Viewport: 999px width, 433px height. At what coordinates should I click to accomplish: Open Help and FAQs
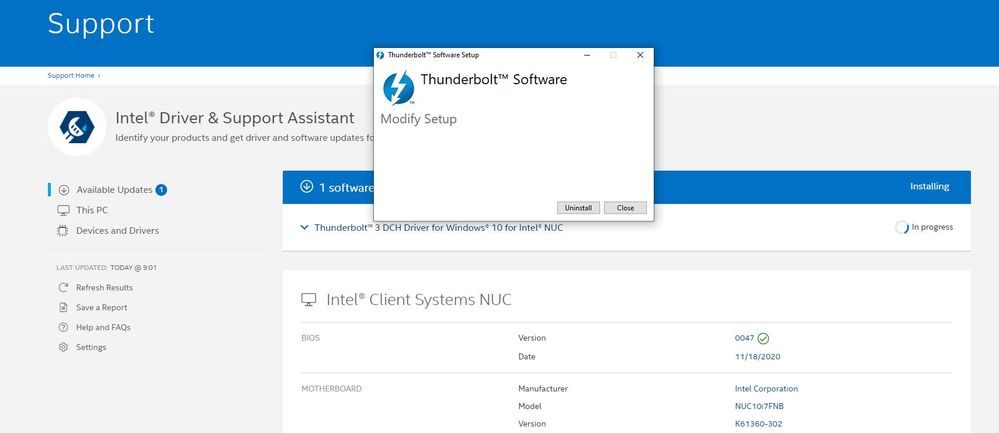click(103, 327)
